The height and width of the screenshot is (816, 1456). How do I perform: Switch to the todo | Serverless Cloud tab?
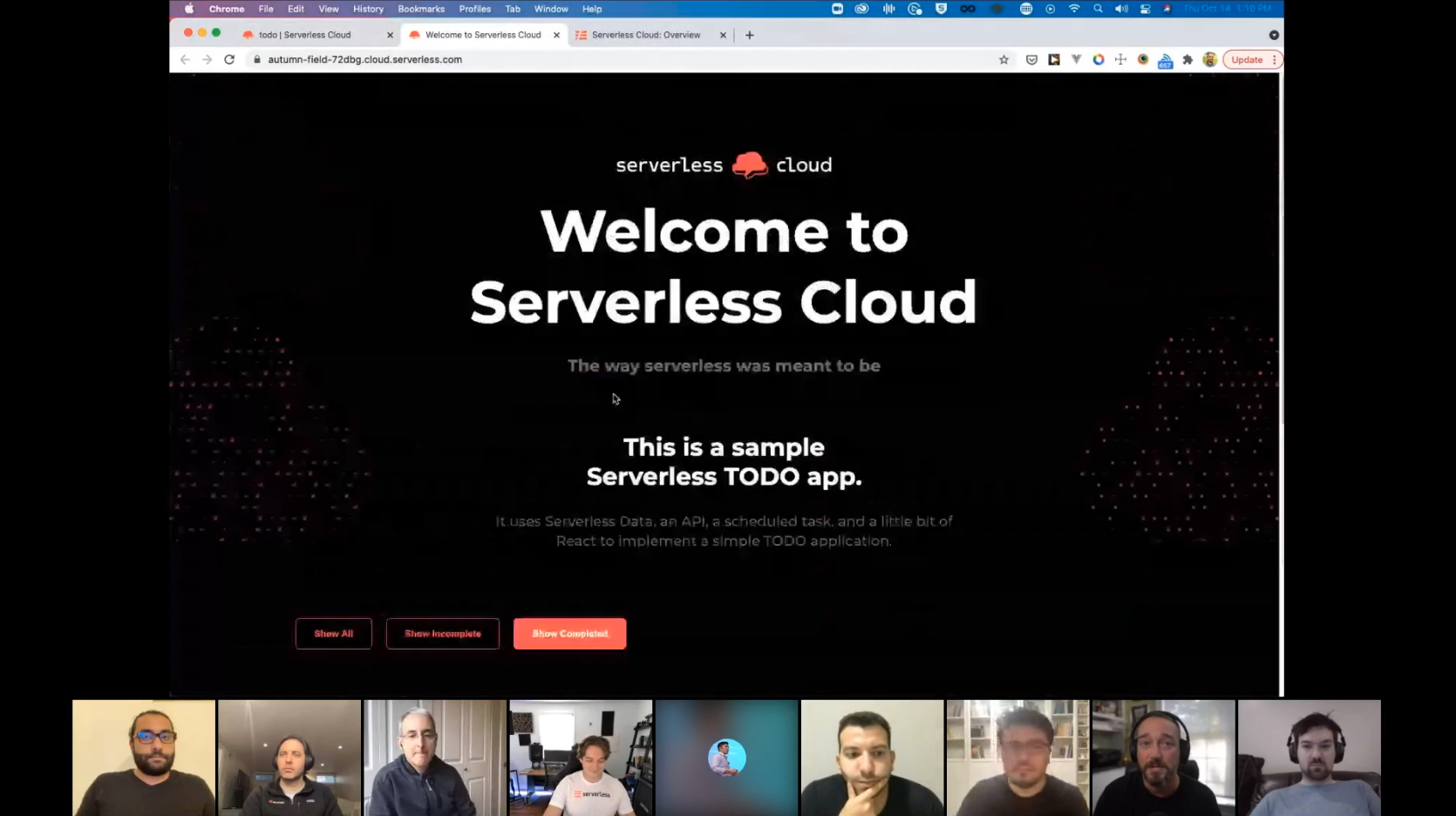(305, 36)
